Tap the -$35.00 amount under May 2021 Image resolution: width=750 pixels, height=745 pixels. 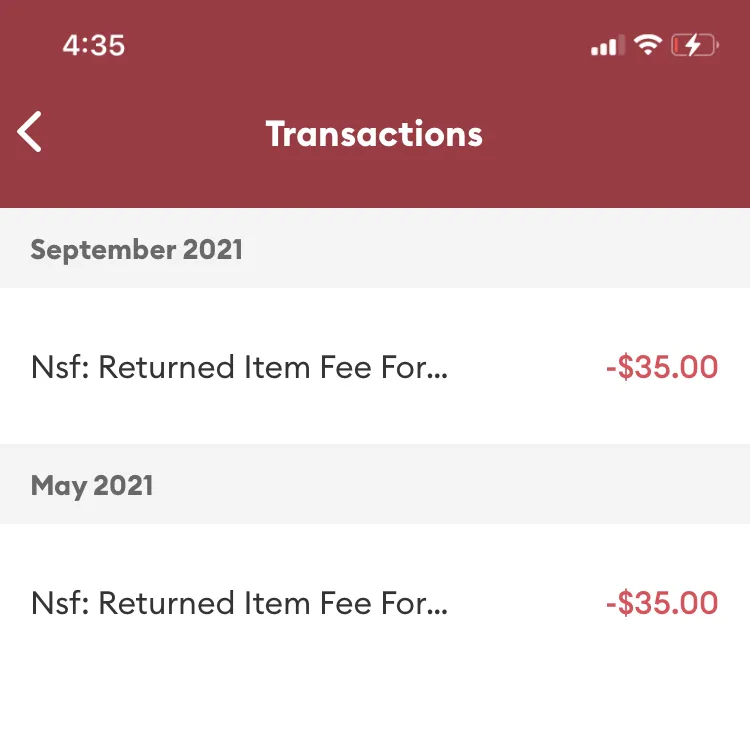tap(662, 603)
